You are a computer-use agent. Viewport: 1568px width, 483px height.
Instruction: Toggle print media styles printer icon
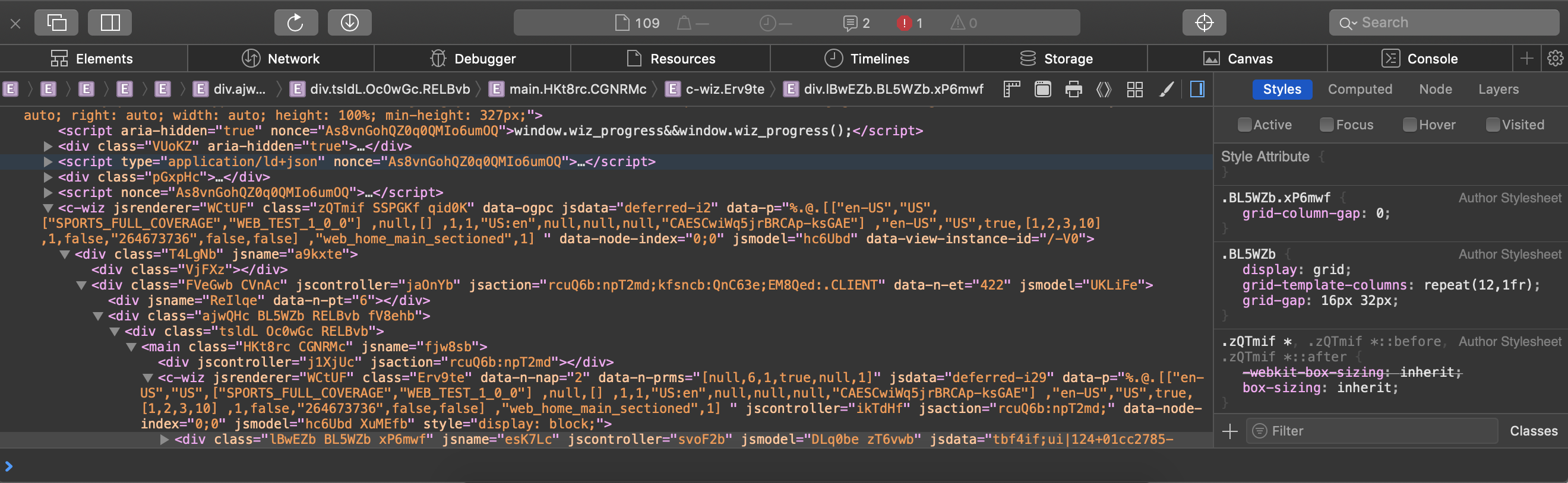[1074, 90]
